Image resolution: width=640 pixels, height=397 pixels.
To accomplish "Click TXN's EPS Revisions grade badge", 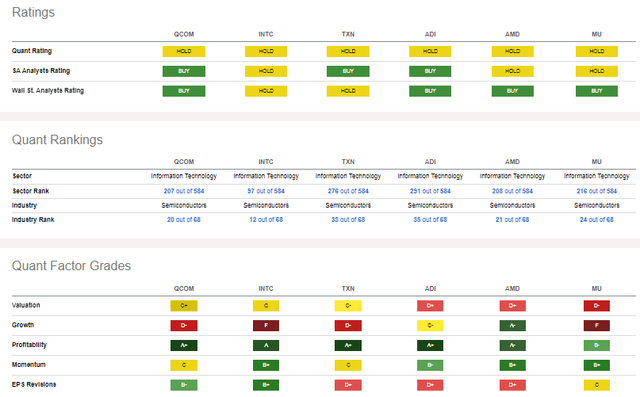I will 348,385.
